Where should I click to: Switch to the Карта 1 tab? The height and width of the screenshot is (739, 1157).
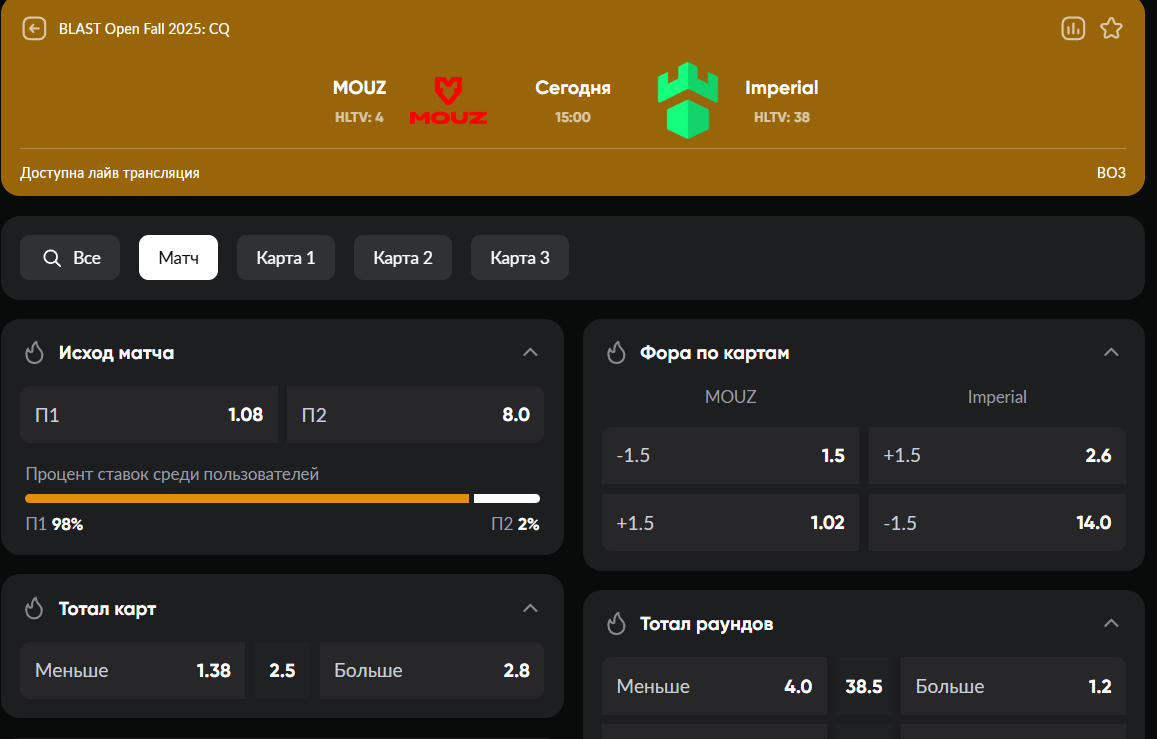pos(286,257)
